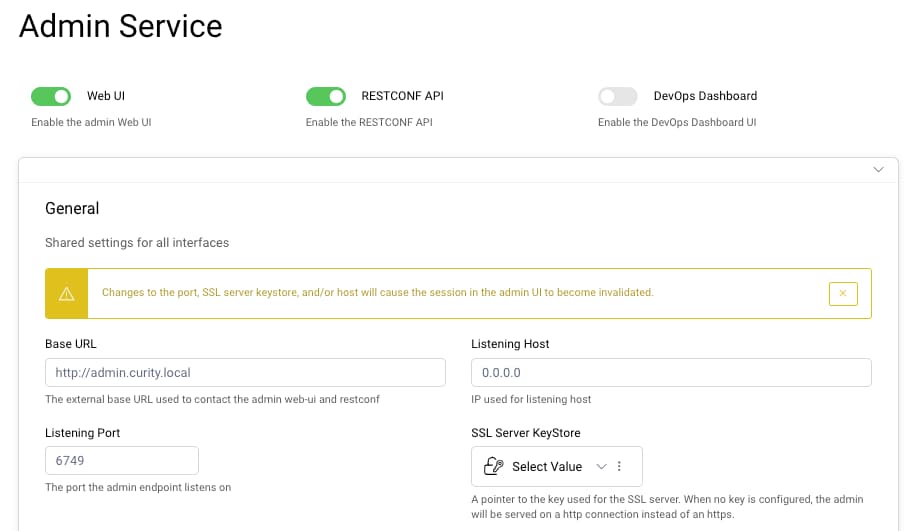Enable the DevOps Dashboard toggle
The image size is (917, 531).
(617, 96)
